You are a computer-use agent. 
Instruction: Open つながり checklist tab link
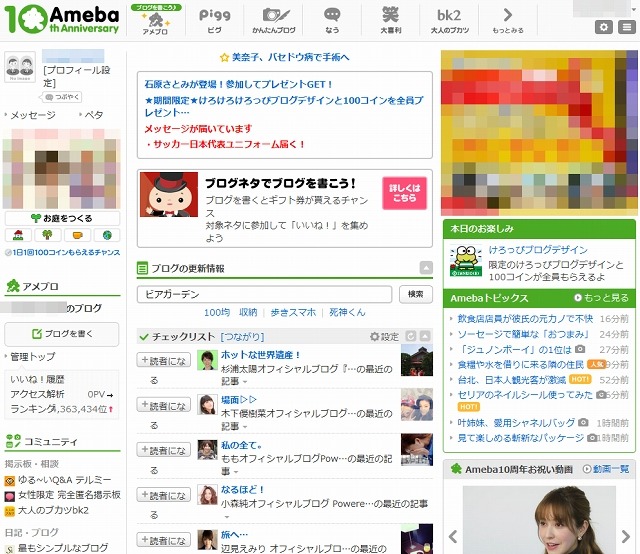(242, 336)
